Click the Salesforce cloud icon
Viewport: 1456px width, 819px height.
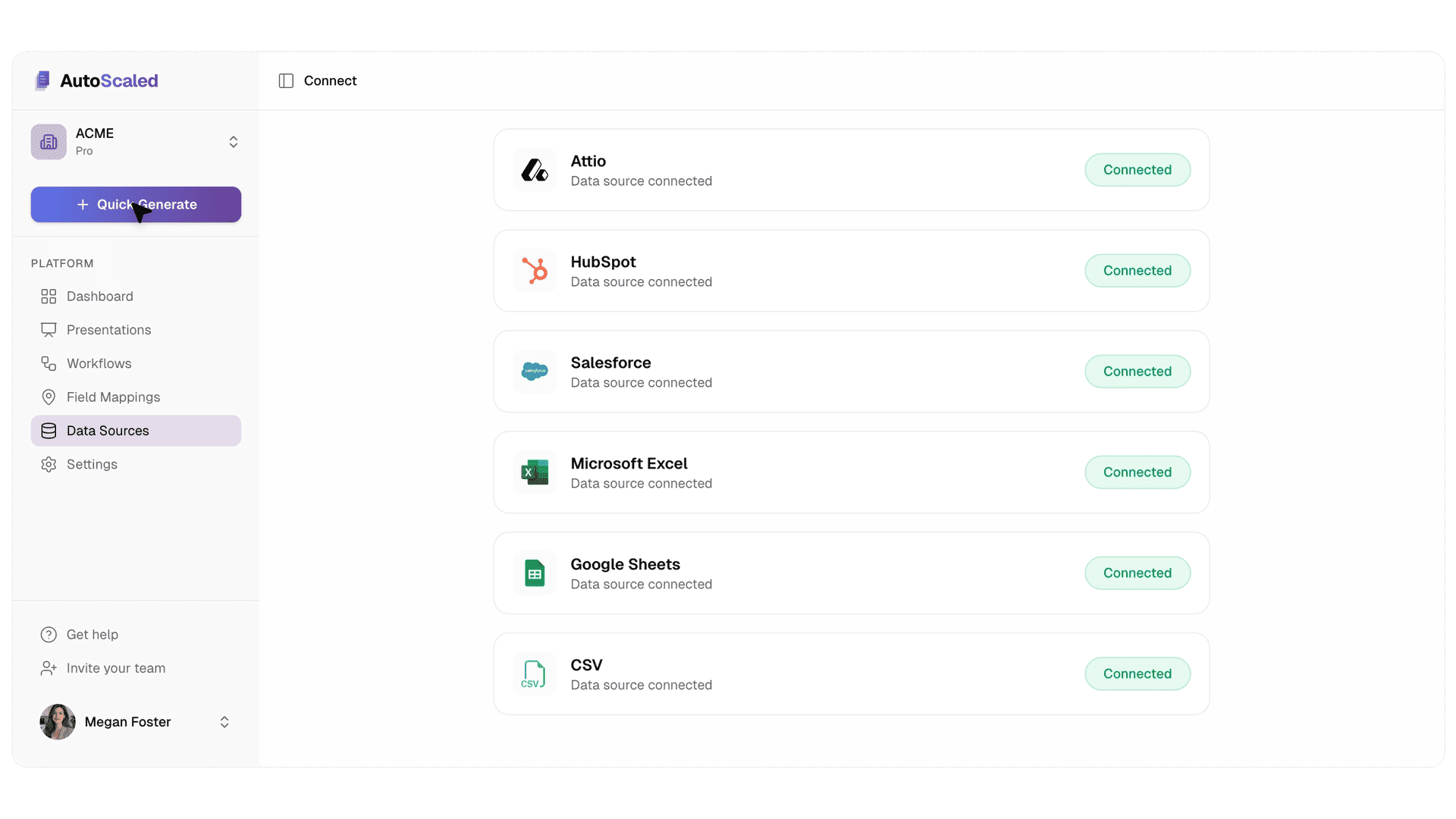(535, 372)
